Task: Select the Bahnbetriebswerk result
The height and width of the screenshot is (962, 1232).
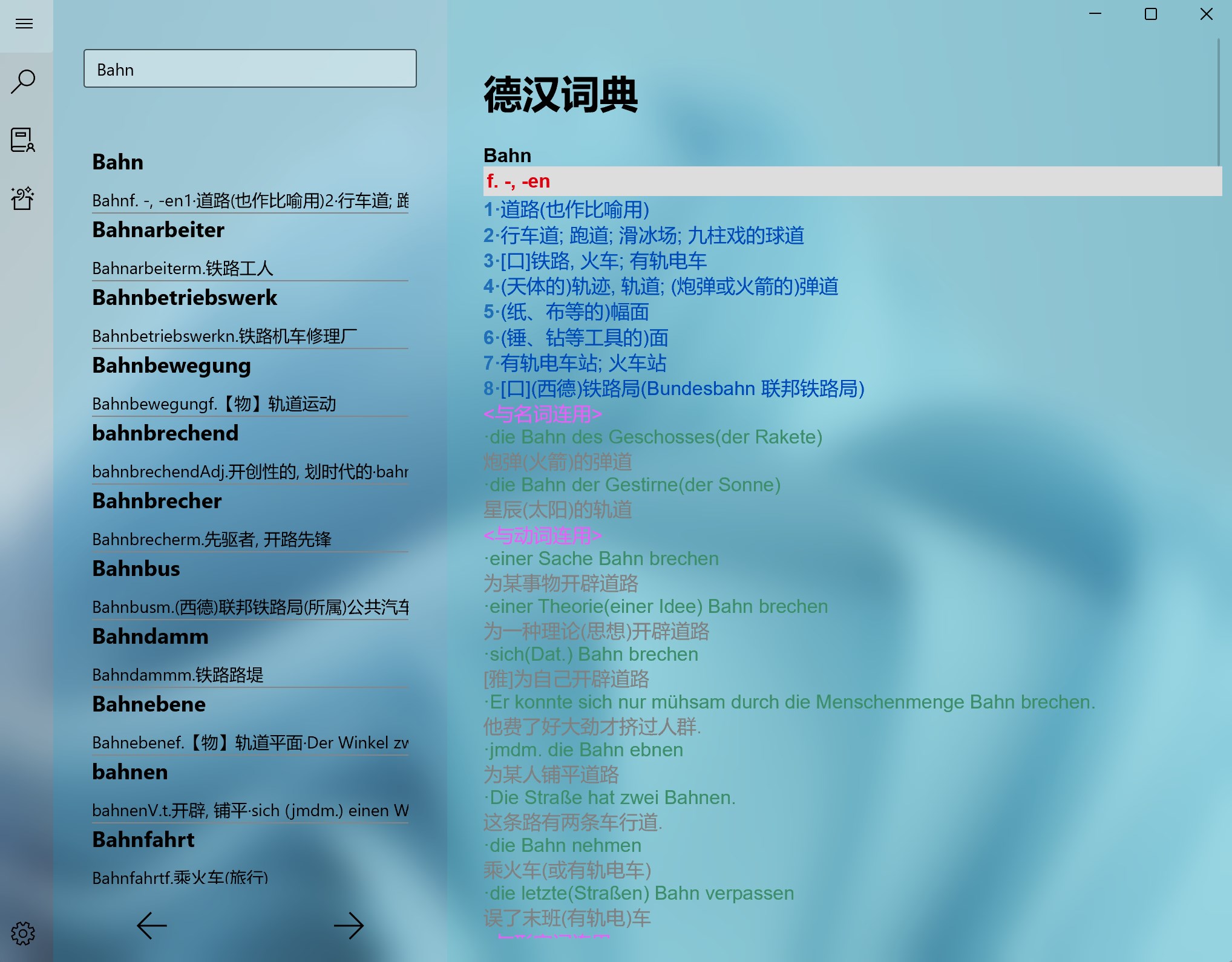Action: point(185,298)
